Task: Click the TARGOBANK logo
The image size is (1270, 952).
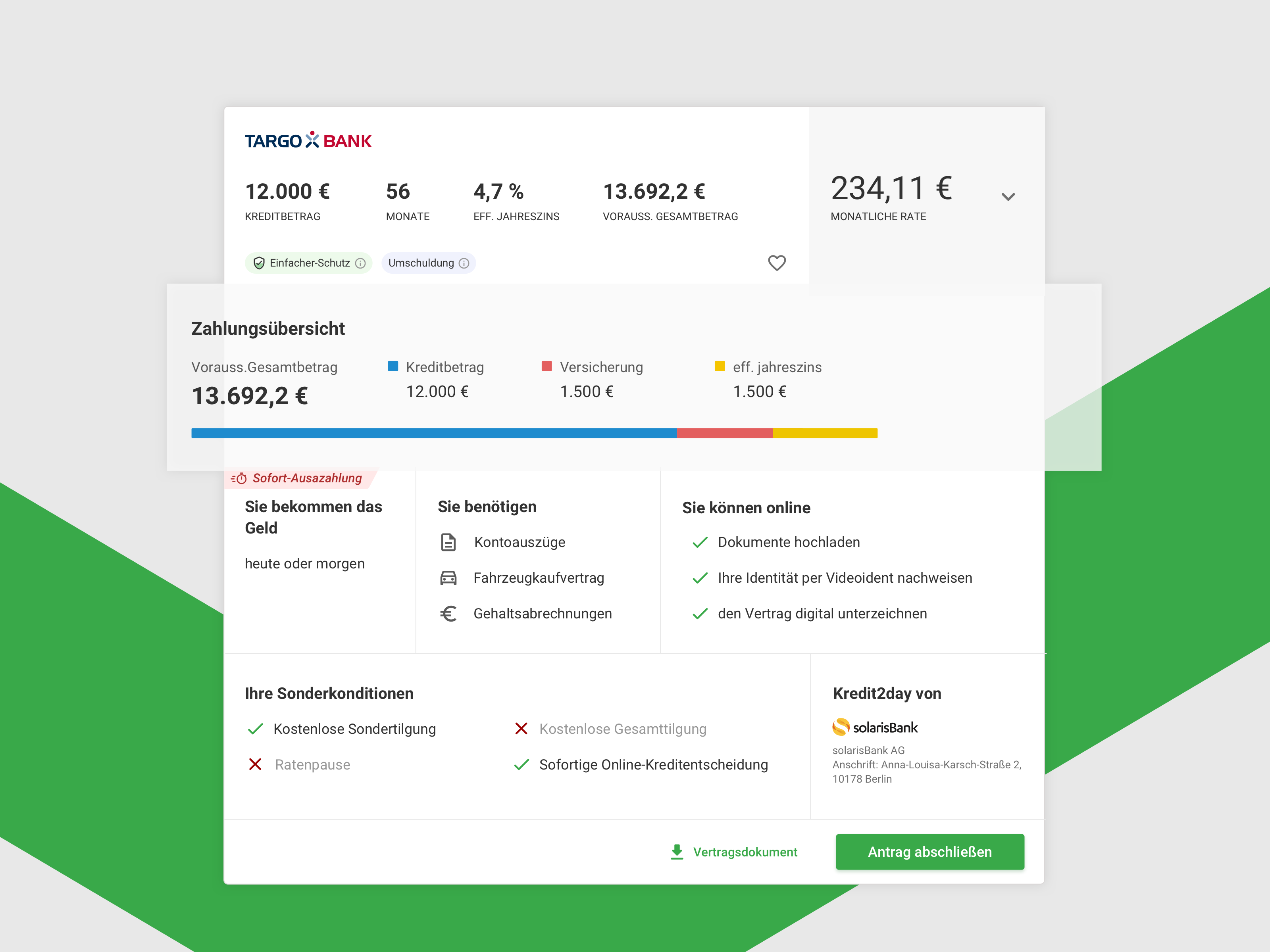Action: pos(308,140)
